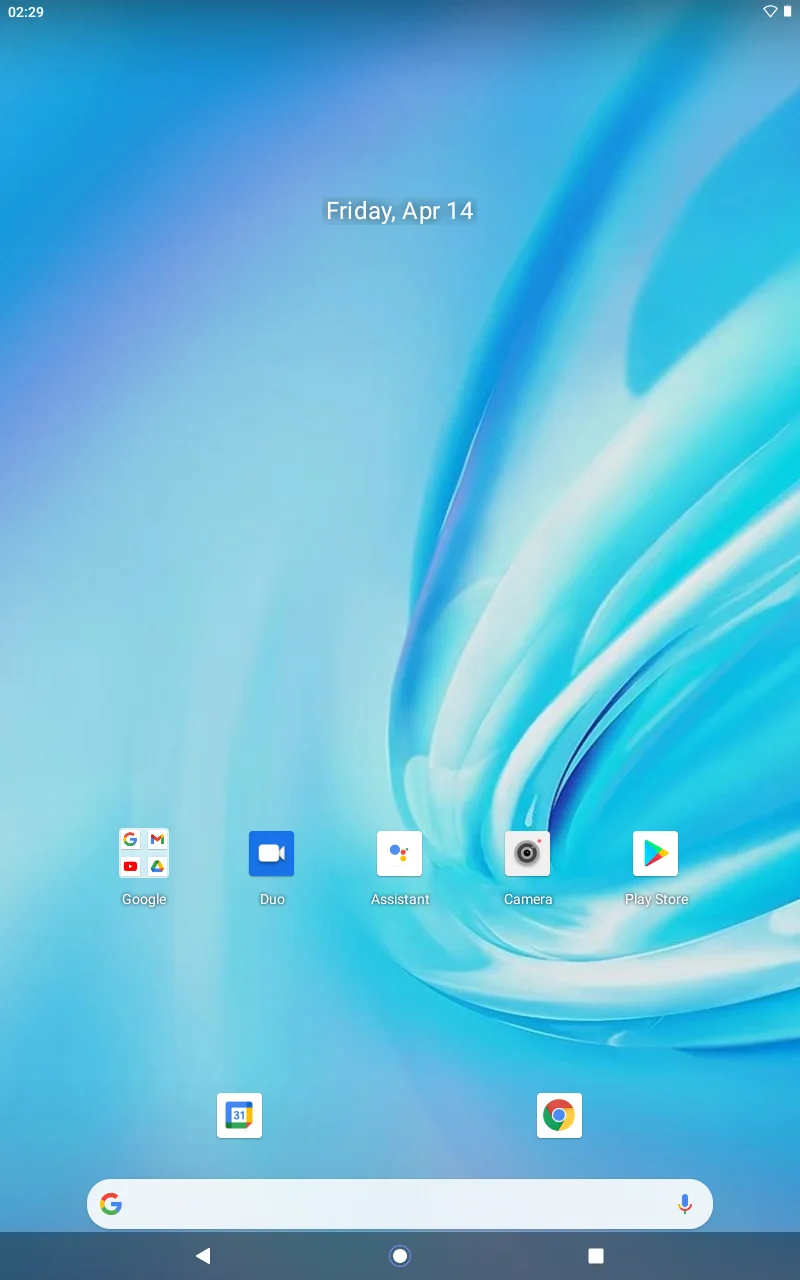Launch the Play Store
The height and width of the screenshot is (1280, 800).
(656, 853)
